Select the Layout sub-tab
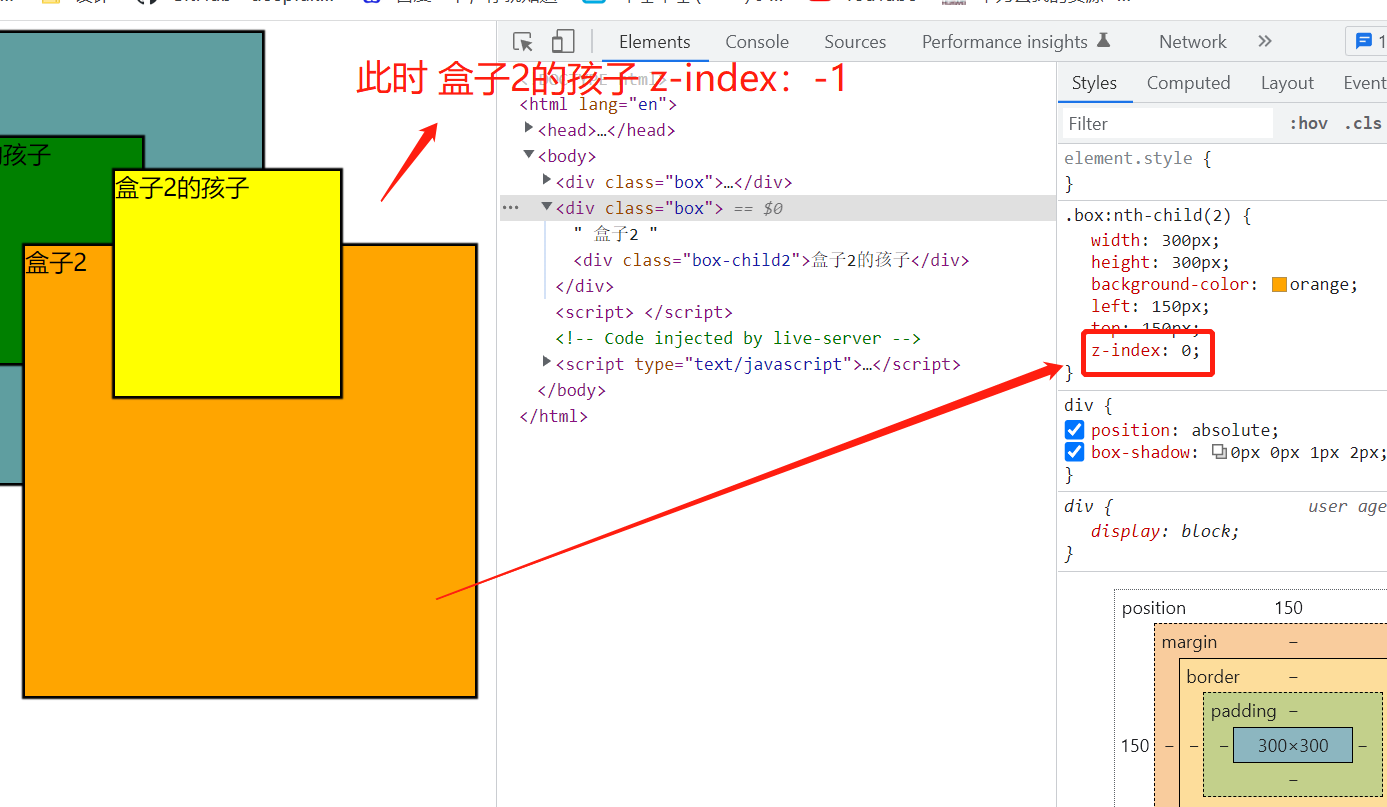This screenshot has width=1387, height=807. [1287, 83]
